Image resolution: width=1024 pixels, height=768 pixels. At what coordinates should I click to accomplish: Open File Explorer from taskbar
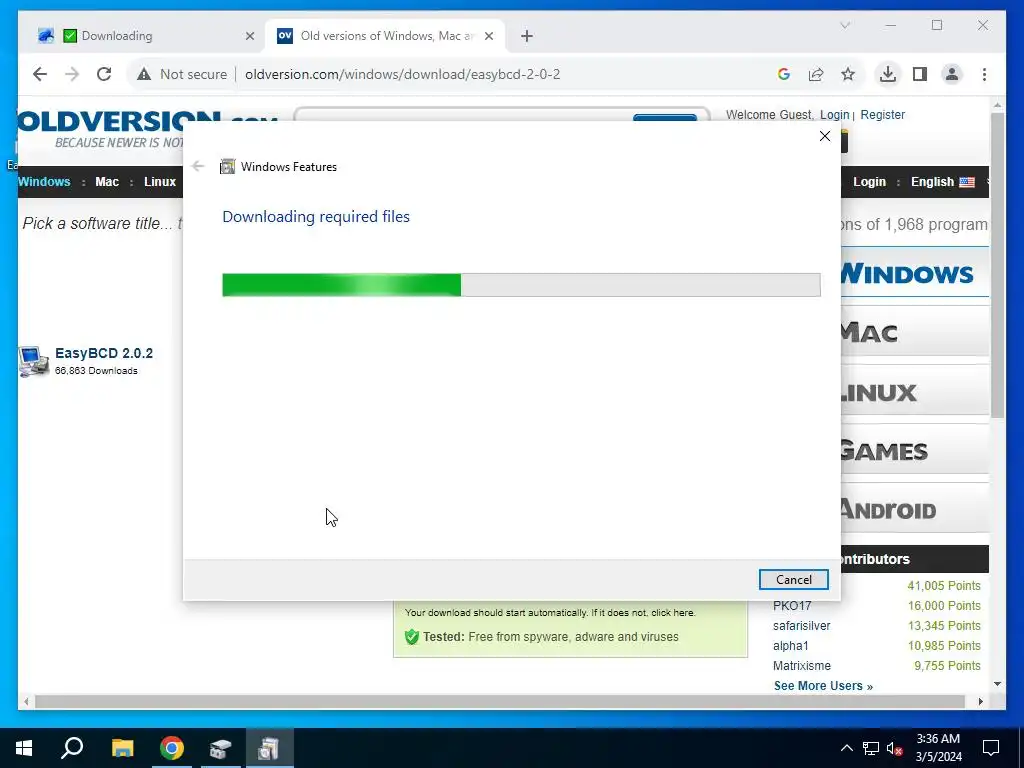(122, 748)
